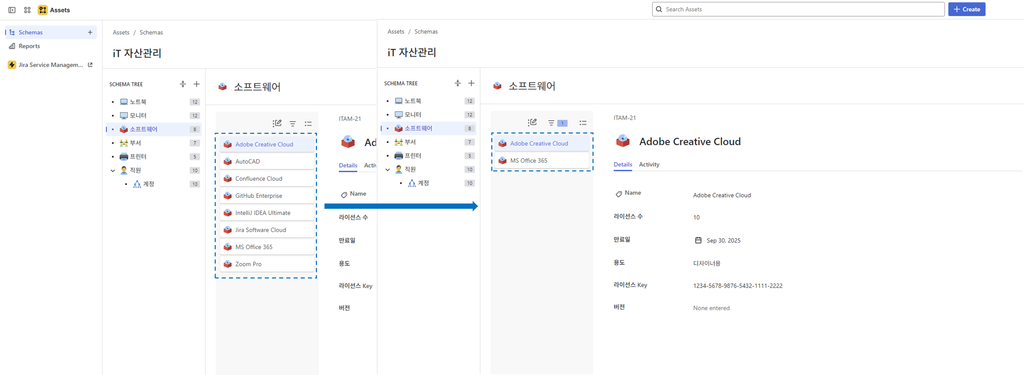Click the Jira Service Management lightning icon
This screenshot has width=1024, height=375.
12,65
